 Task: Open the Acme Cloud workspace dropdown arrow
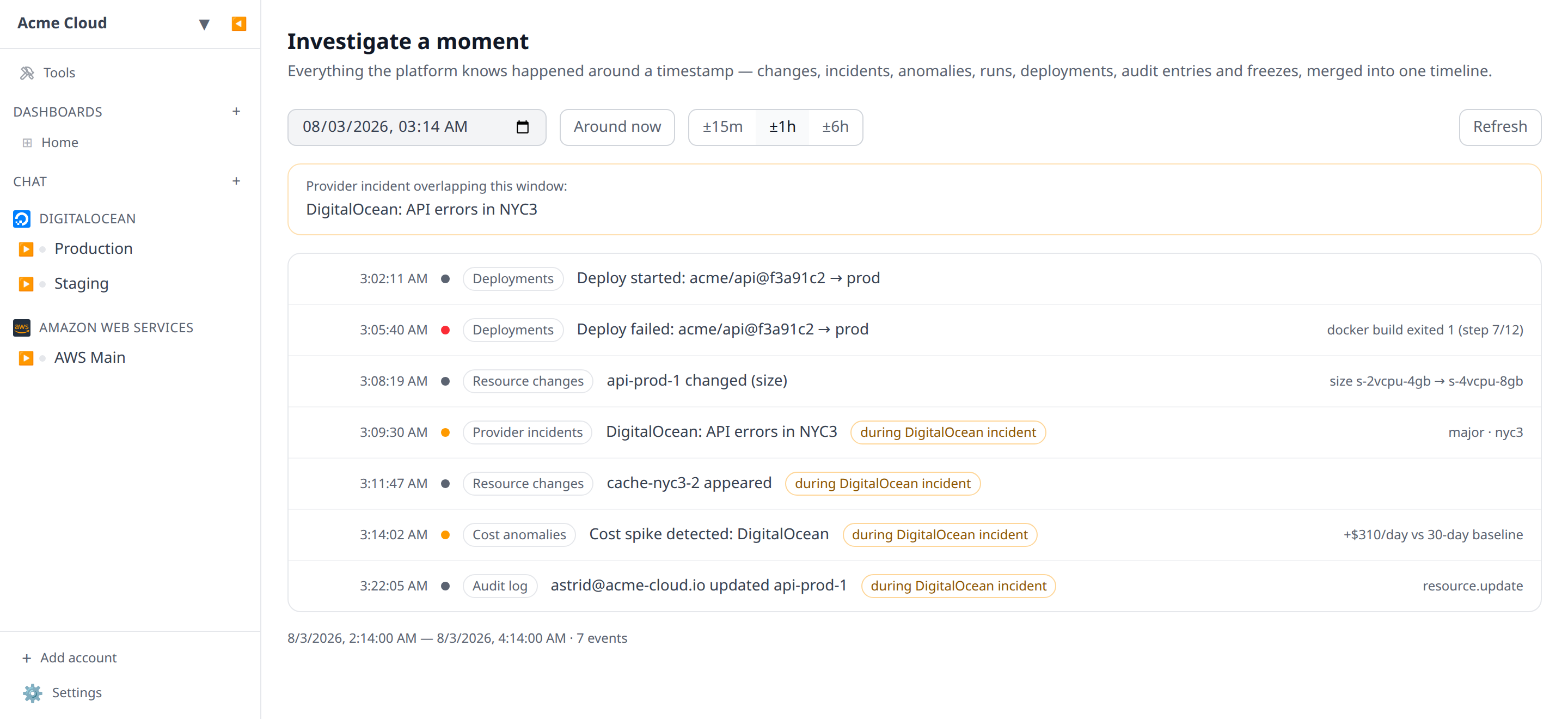[204, 25]
